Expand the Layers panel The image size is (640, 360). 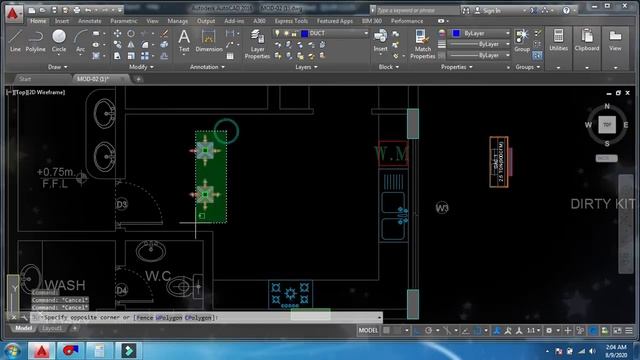[x=306, y=67]
